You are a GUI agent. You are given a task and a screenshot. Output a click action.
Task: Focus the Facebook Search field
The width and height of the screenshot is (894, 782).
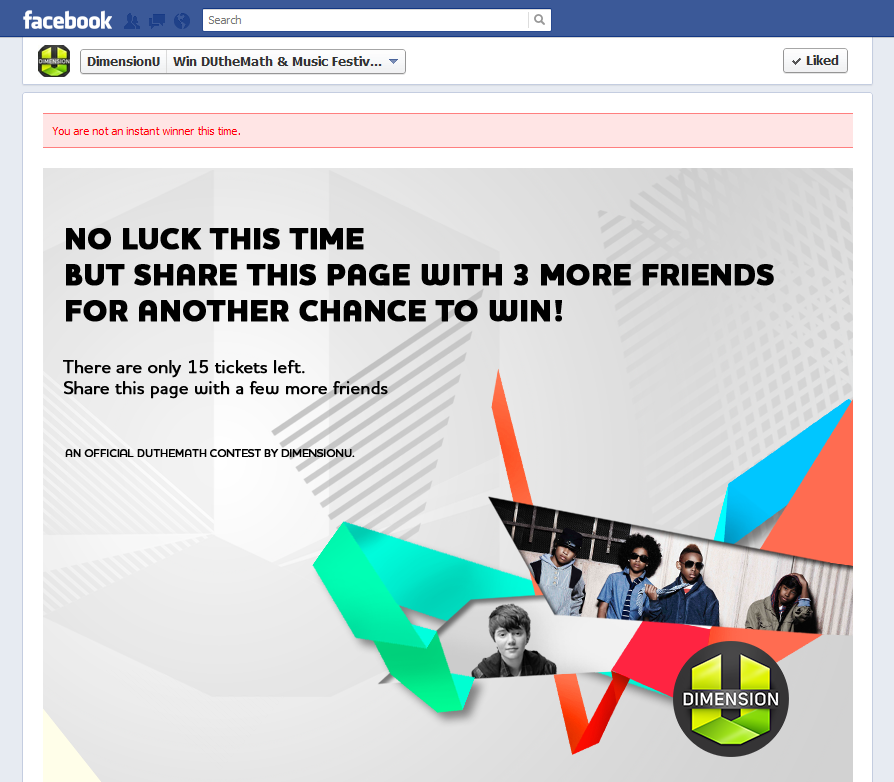click(x=365, y=20)
